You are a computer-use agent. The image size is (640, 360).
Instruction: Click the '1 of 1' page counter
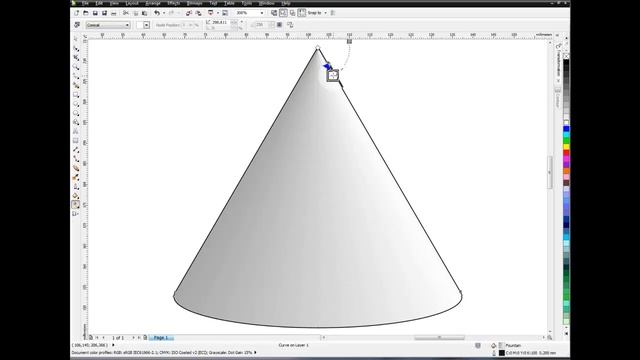point(118,338)
